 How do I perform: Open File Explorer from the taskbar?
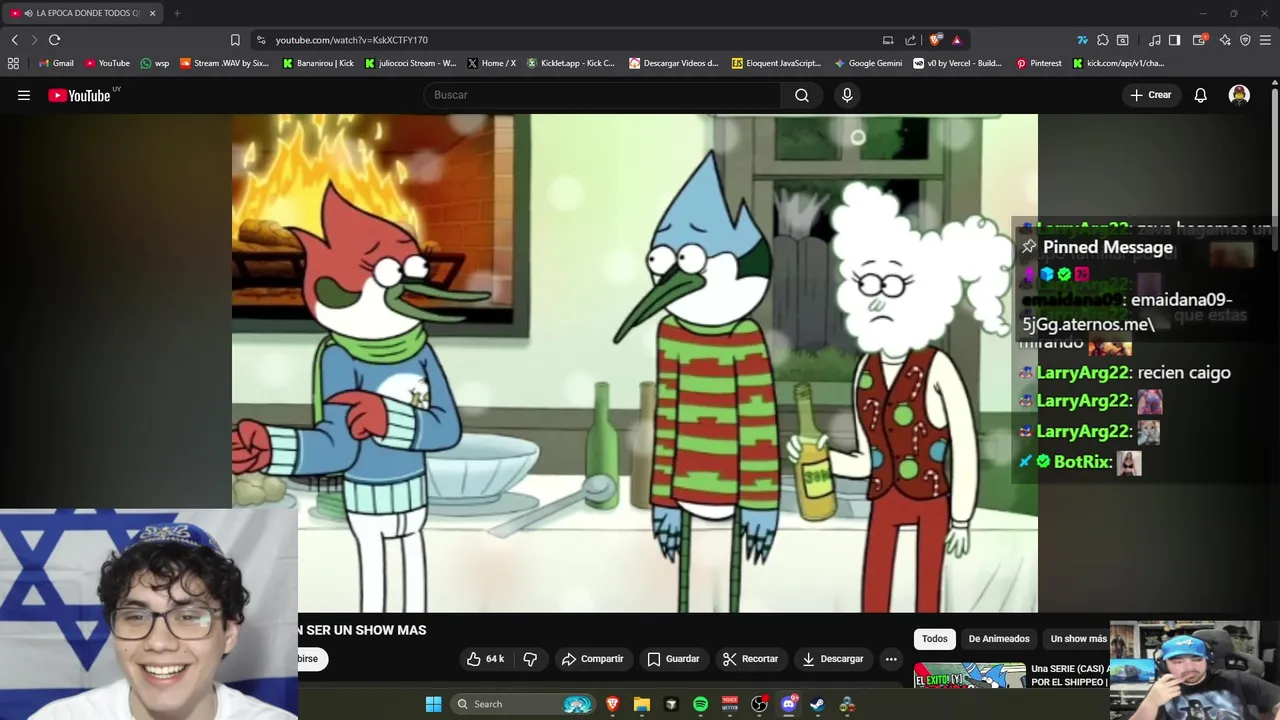click(x=642, y=704)
